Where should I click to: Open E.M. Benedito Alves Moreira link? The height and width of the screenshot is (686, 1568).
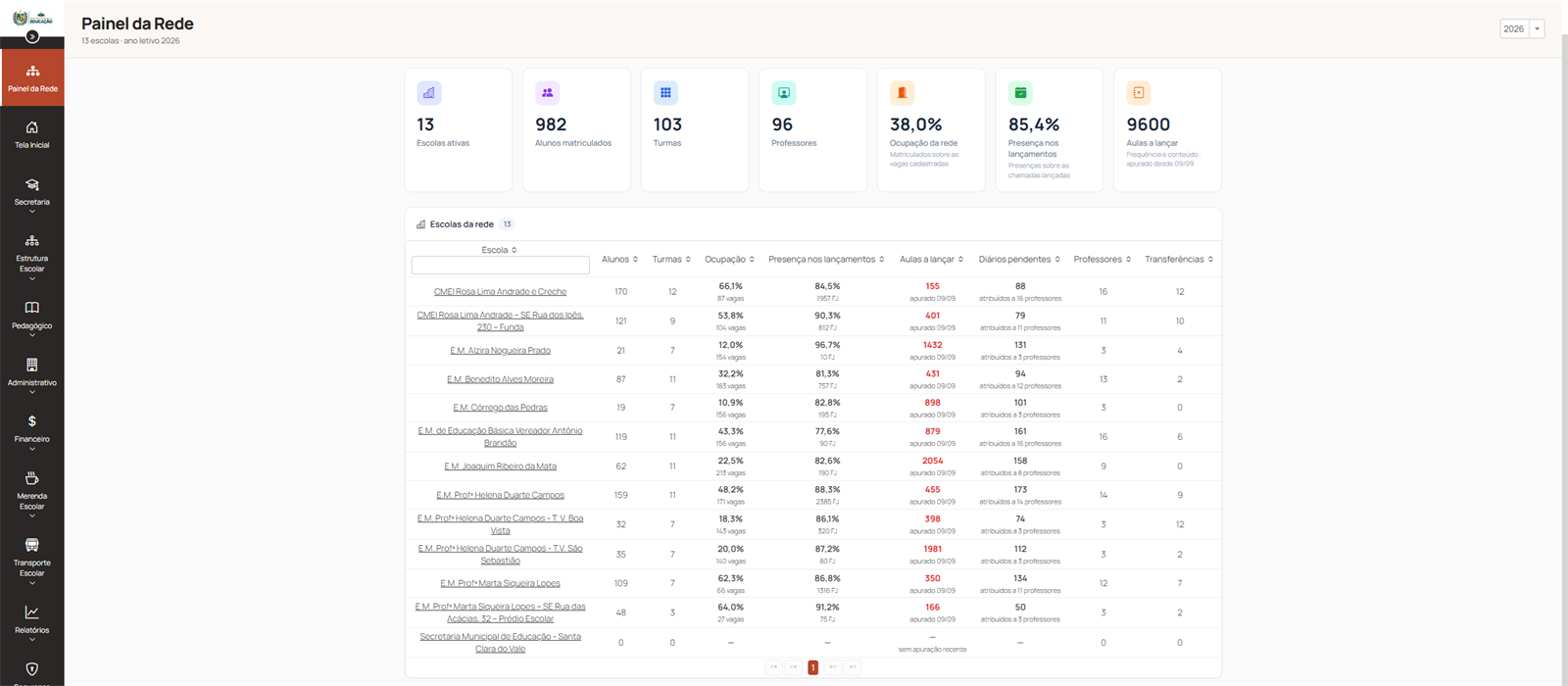tap(501, 379)
